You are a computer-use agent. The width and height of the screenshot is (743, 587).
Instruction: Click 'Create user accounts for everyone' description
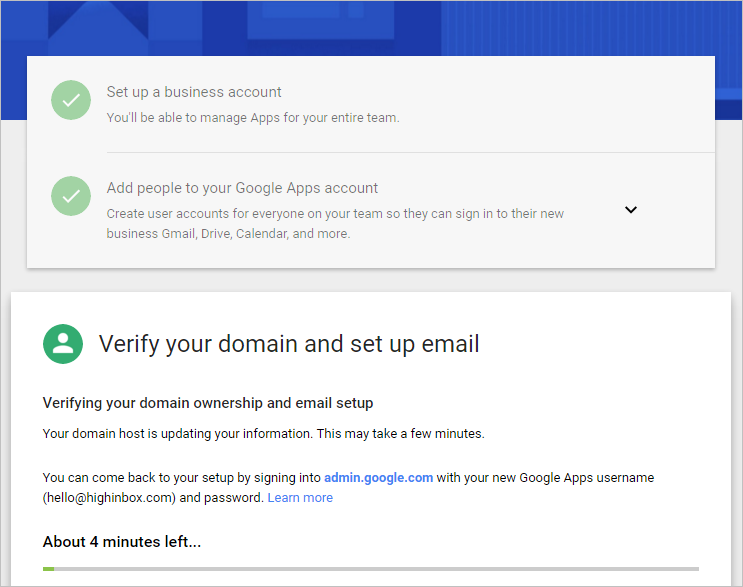tap(335, 224)
